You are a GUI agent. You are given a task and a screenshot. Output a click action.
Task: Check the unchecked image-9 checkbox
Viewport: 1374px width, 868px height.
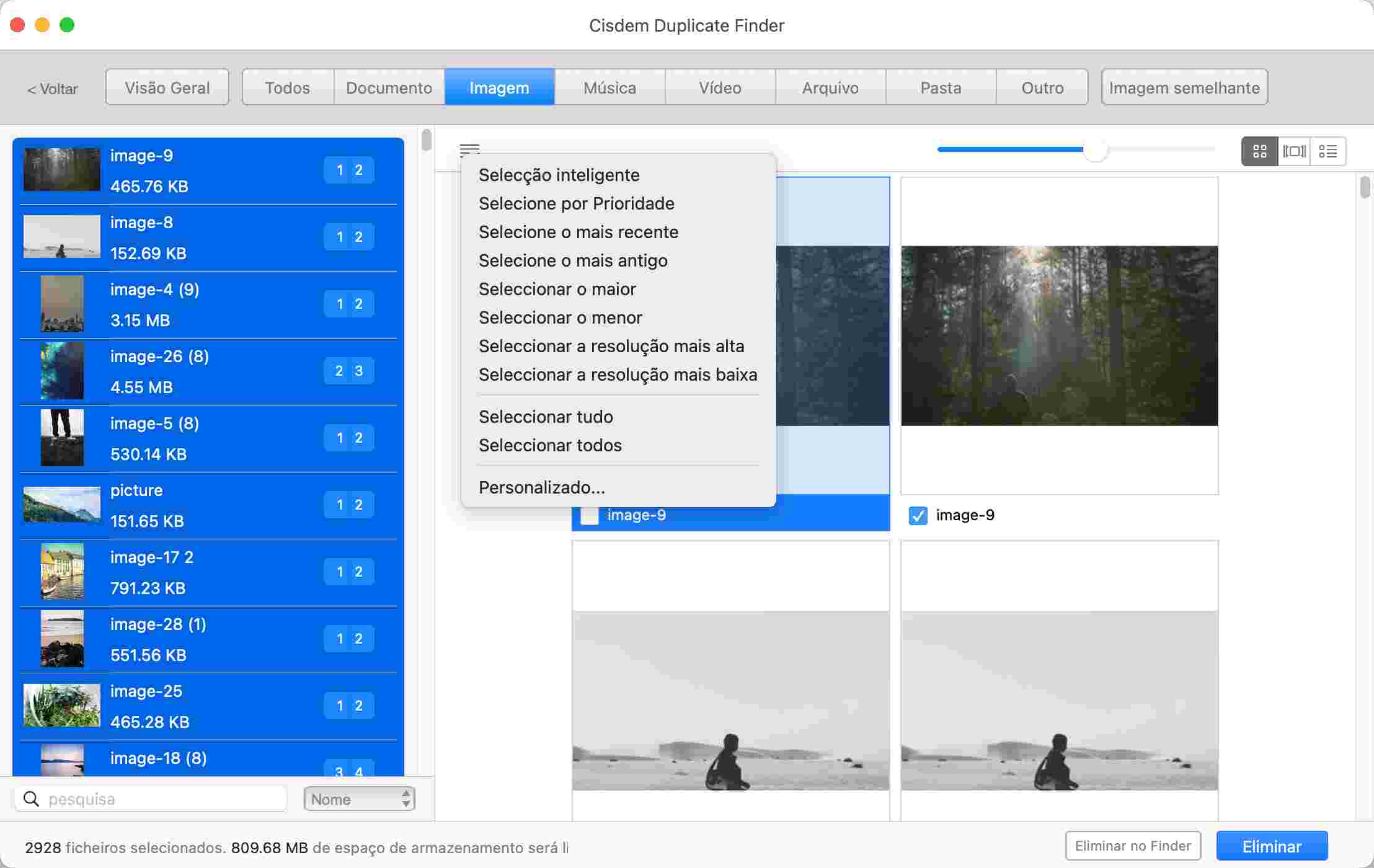point(589,515)
